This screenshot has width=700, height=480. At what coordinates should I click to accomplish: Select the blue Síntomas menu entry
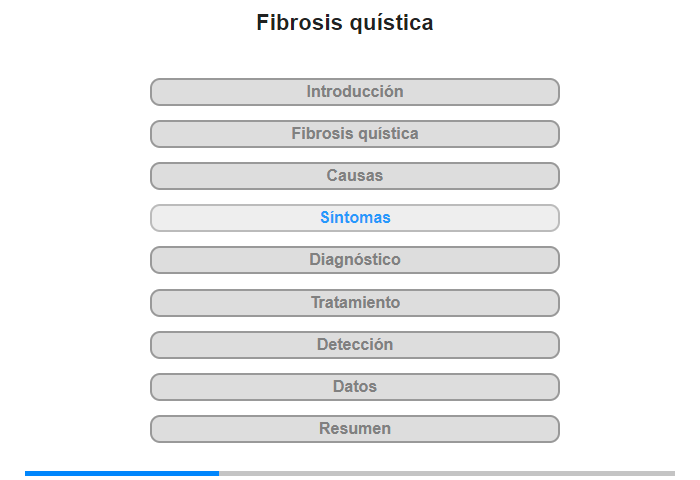pos(355,218)
